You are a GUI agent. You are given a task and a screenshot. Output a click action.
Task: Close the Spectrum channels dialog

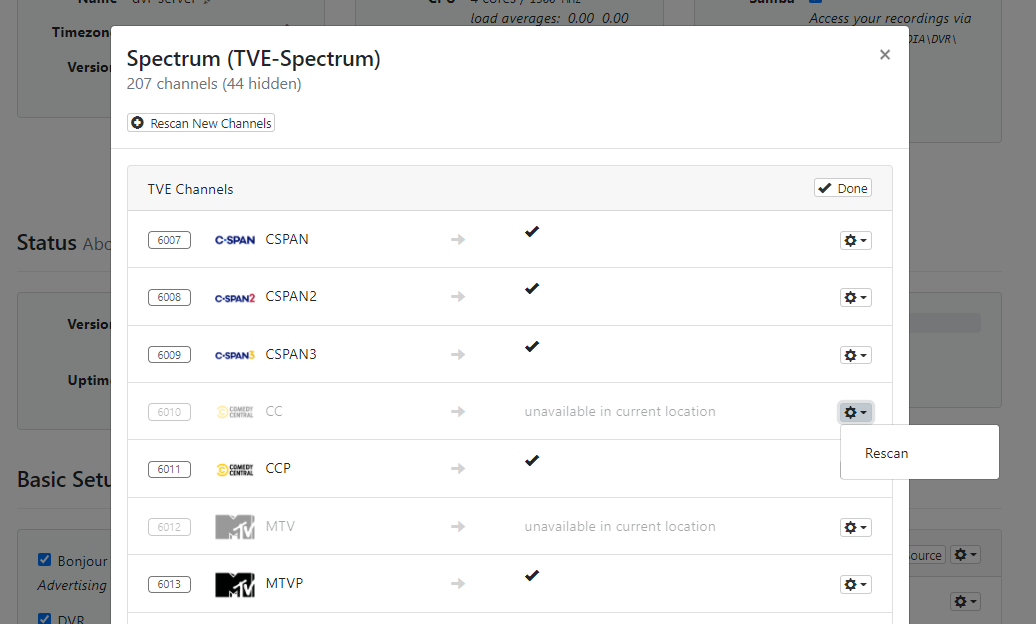(884, 55)
